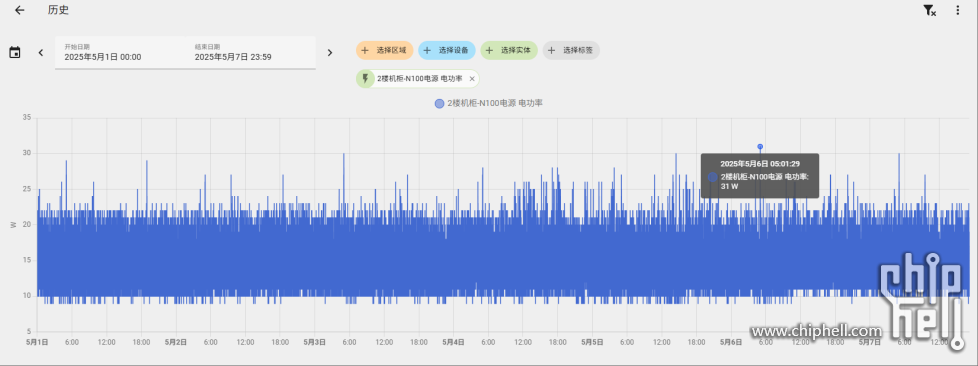978x366 pixels.
Task: Add a filter via 选择标签 chip
Action: click(571, 51)
